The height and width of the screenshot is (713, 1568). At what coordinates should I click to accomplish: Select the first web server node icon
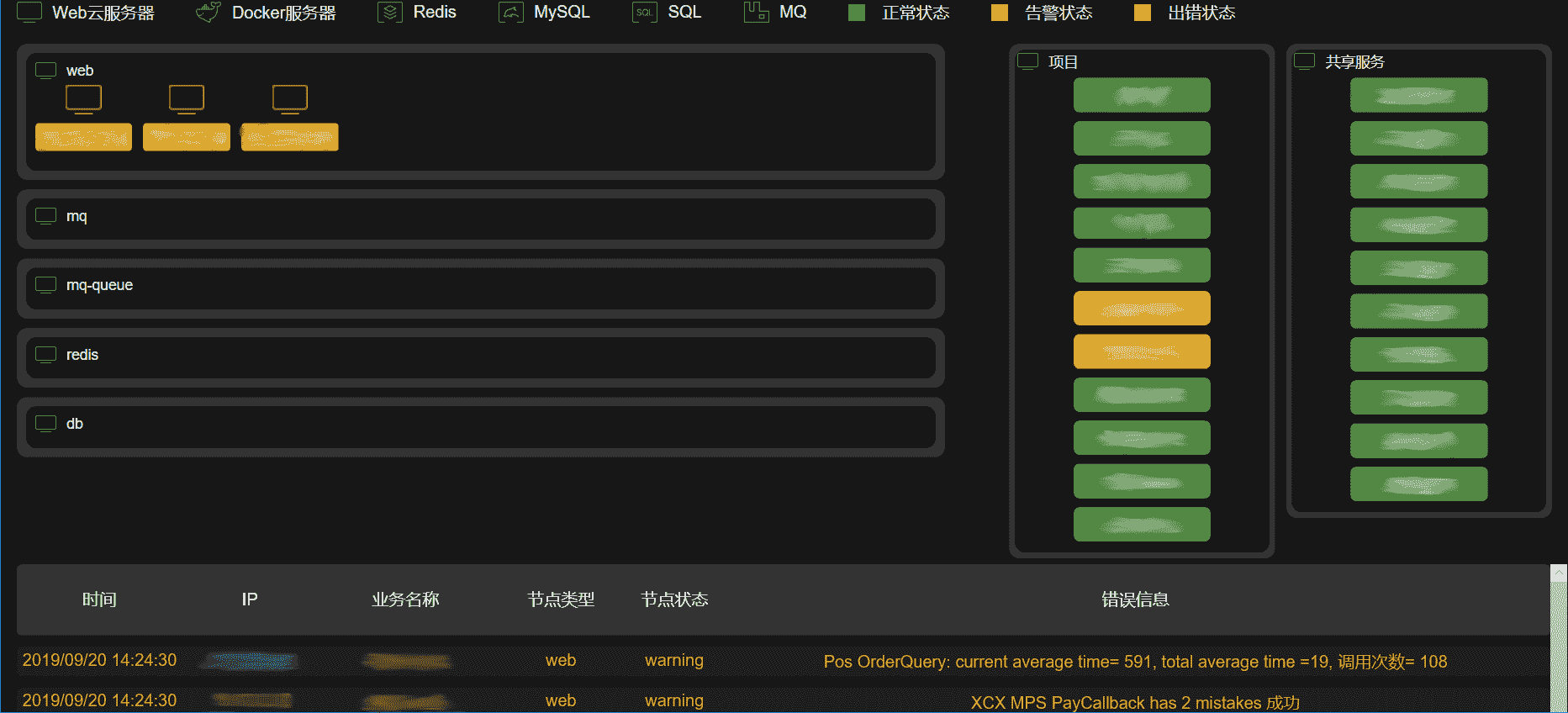pyautogui.click(x=84, y=99)
